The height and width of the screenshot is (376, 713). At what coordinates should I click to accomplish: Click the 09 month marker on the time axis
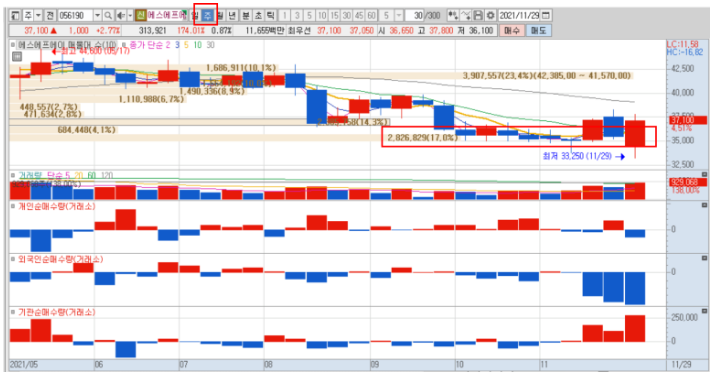tap(375, 364)
